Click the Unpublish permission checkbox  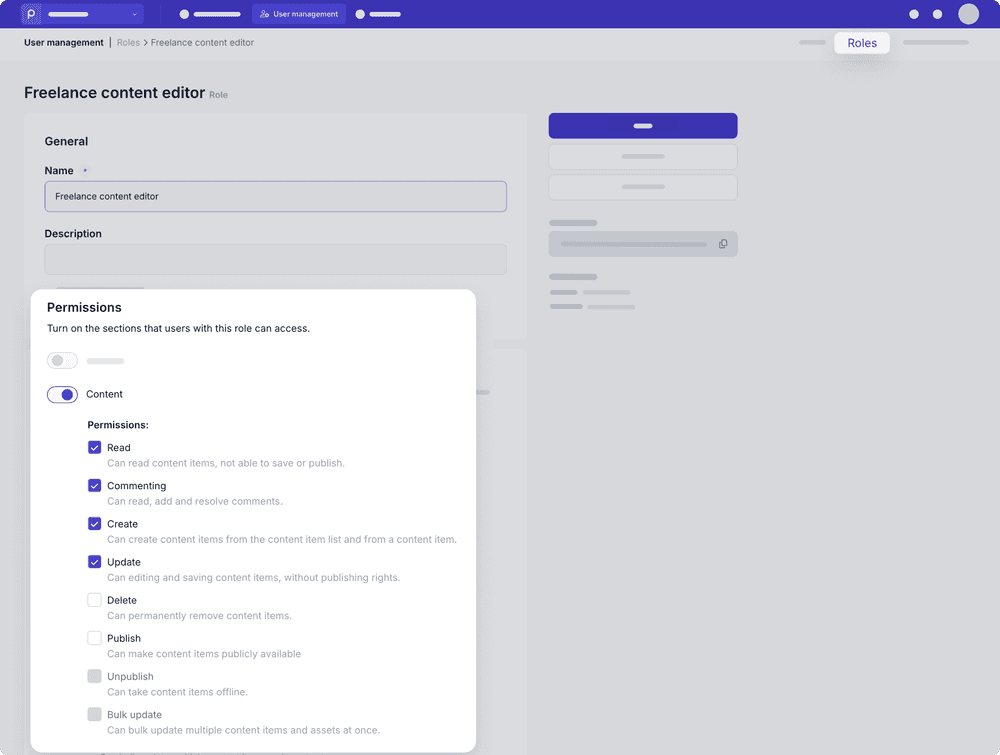[95, 677]
